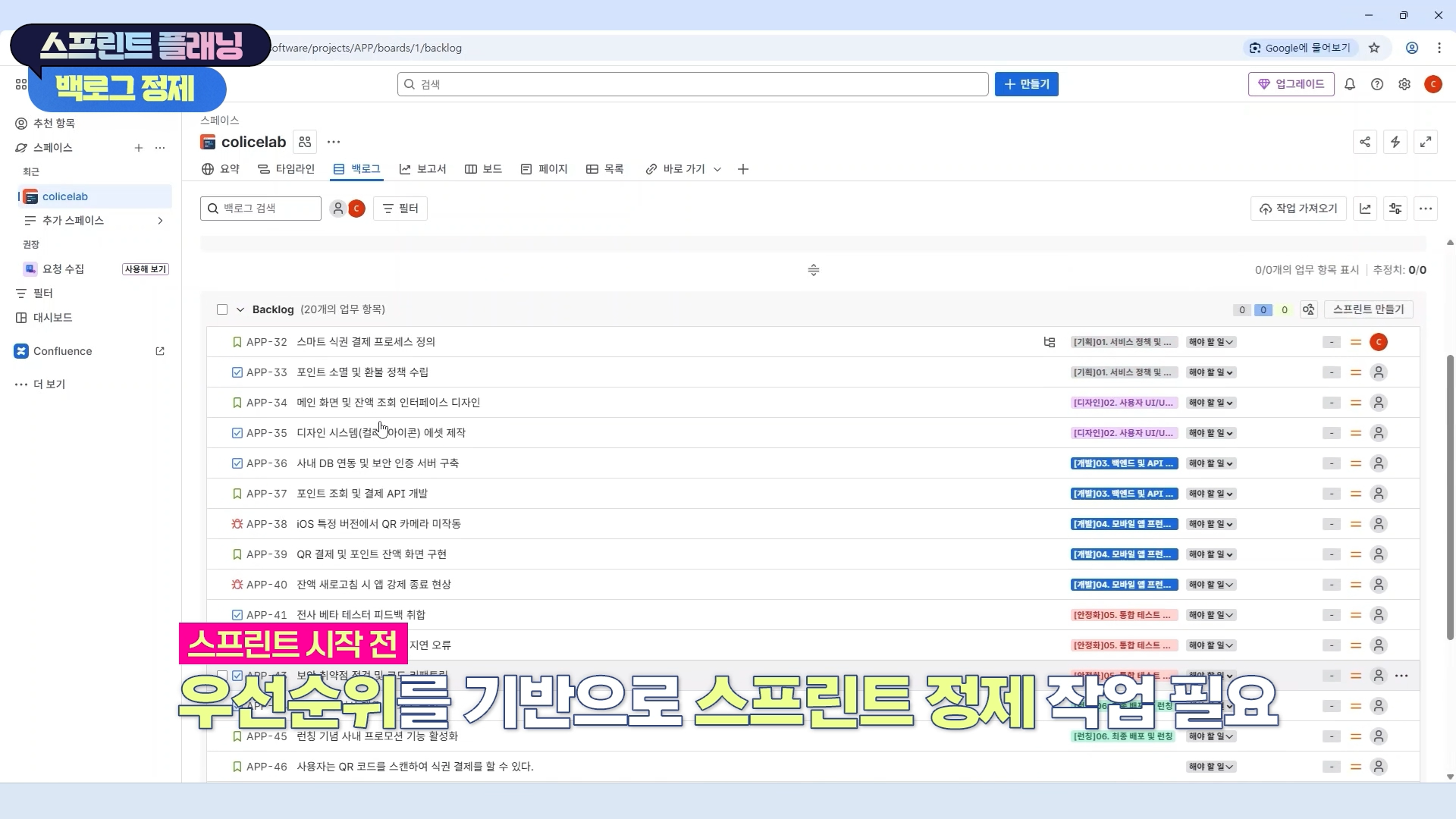Click the insights chart icon beside 작업 가져오기

click(x=1365, y=209)
